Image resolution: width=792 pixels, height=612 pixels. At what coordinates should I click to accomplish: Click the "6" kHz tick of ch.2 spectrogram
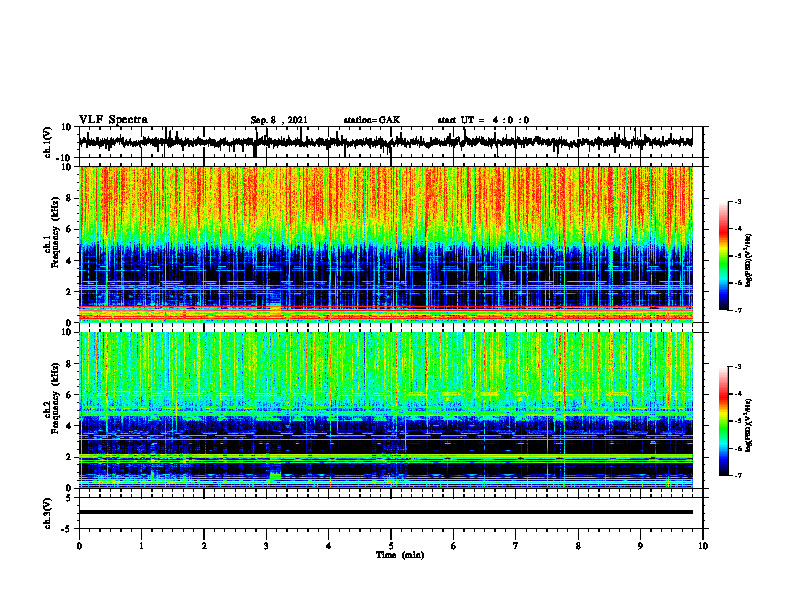pos(70,395)
